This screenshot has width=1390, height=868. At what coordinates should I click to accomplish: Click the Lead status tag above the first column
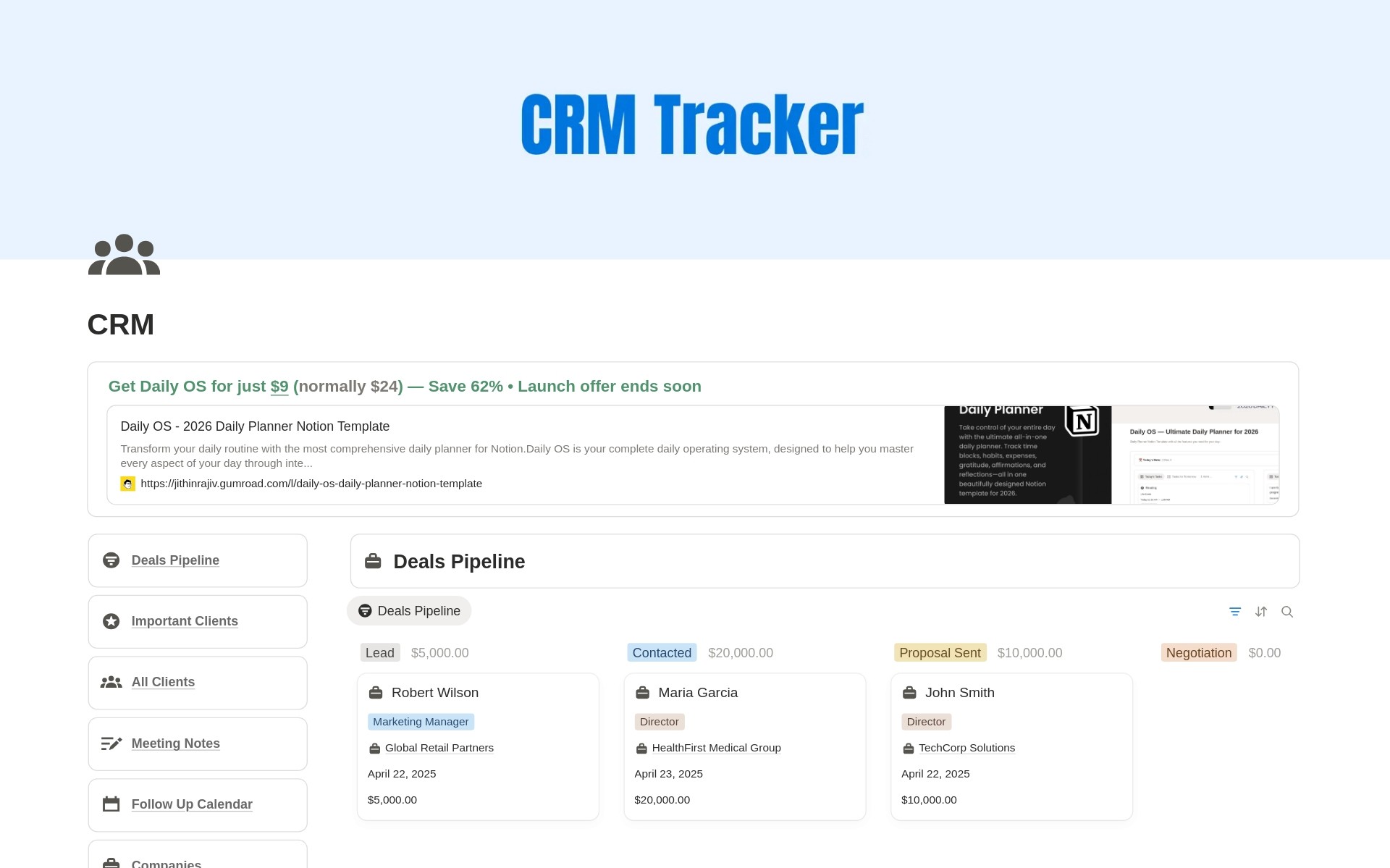(x=379, y=652)
